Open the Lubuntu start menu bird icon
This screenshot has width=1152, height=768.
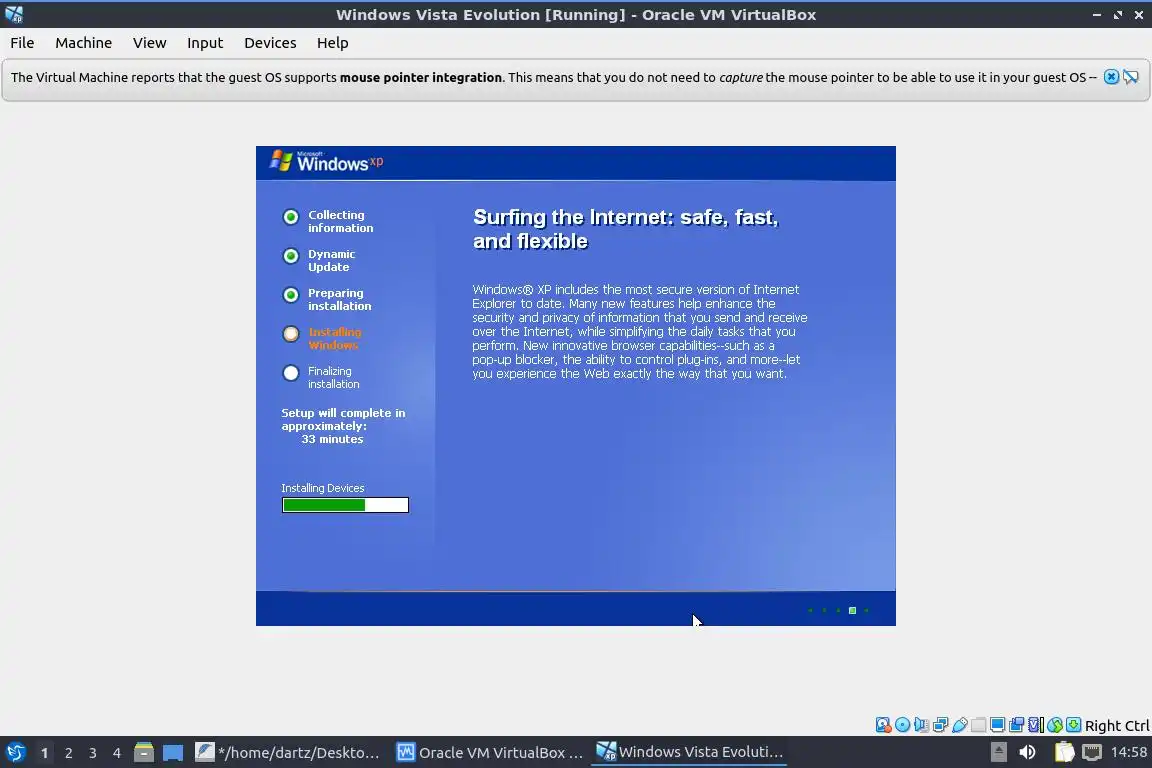15,753
